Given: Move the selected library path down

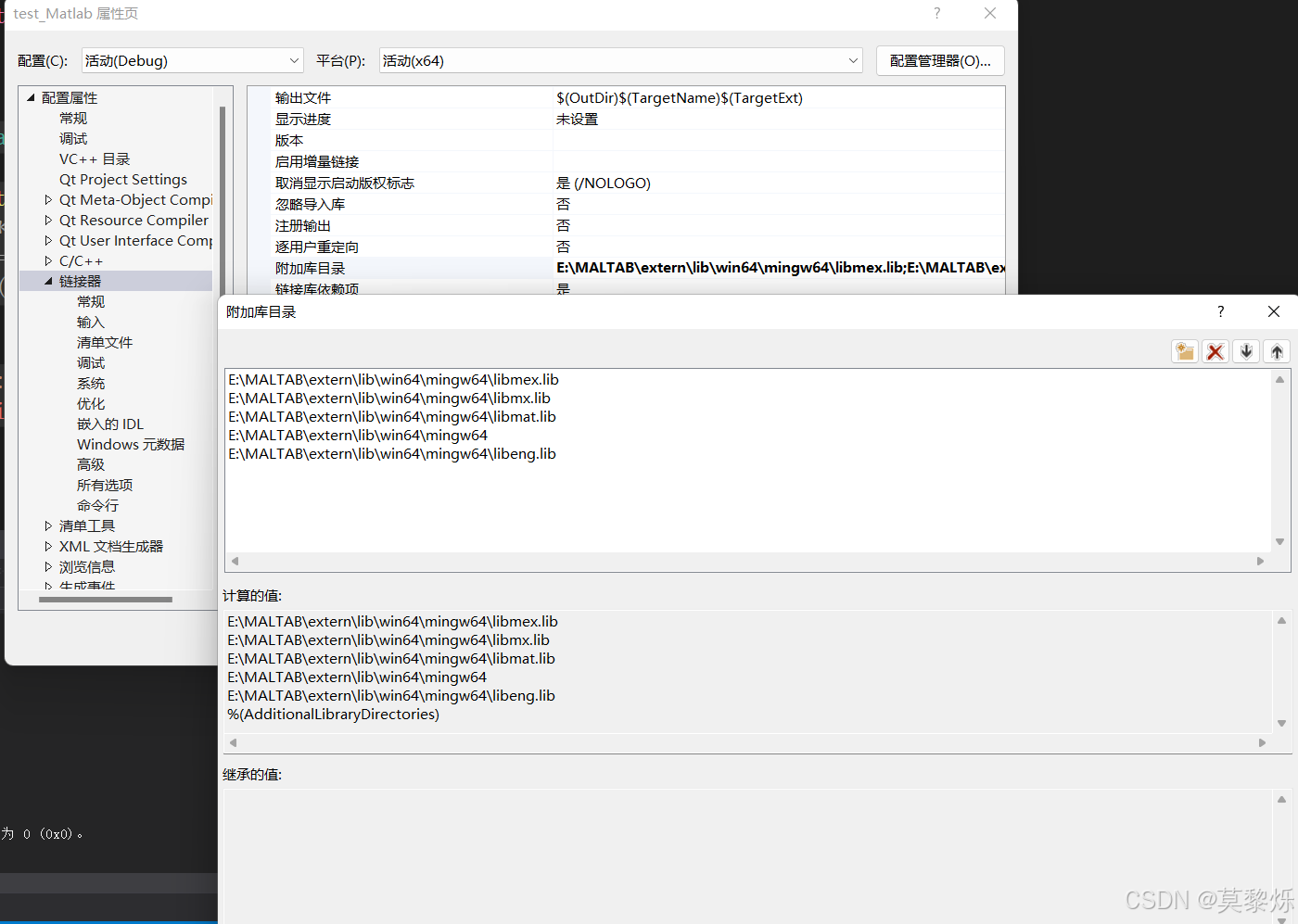Looking at the screenshot, I should [1246, 351].
